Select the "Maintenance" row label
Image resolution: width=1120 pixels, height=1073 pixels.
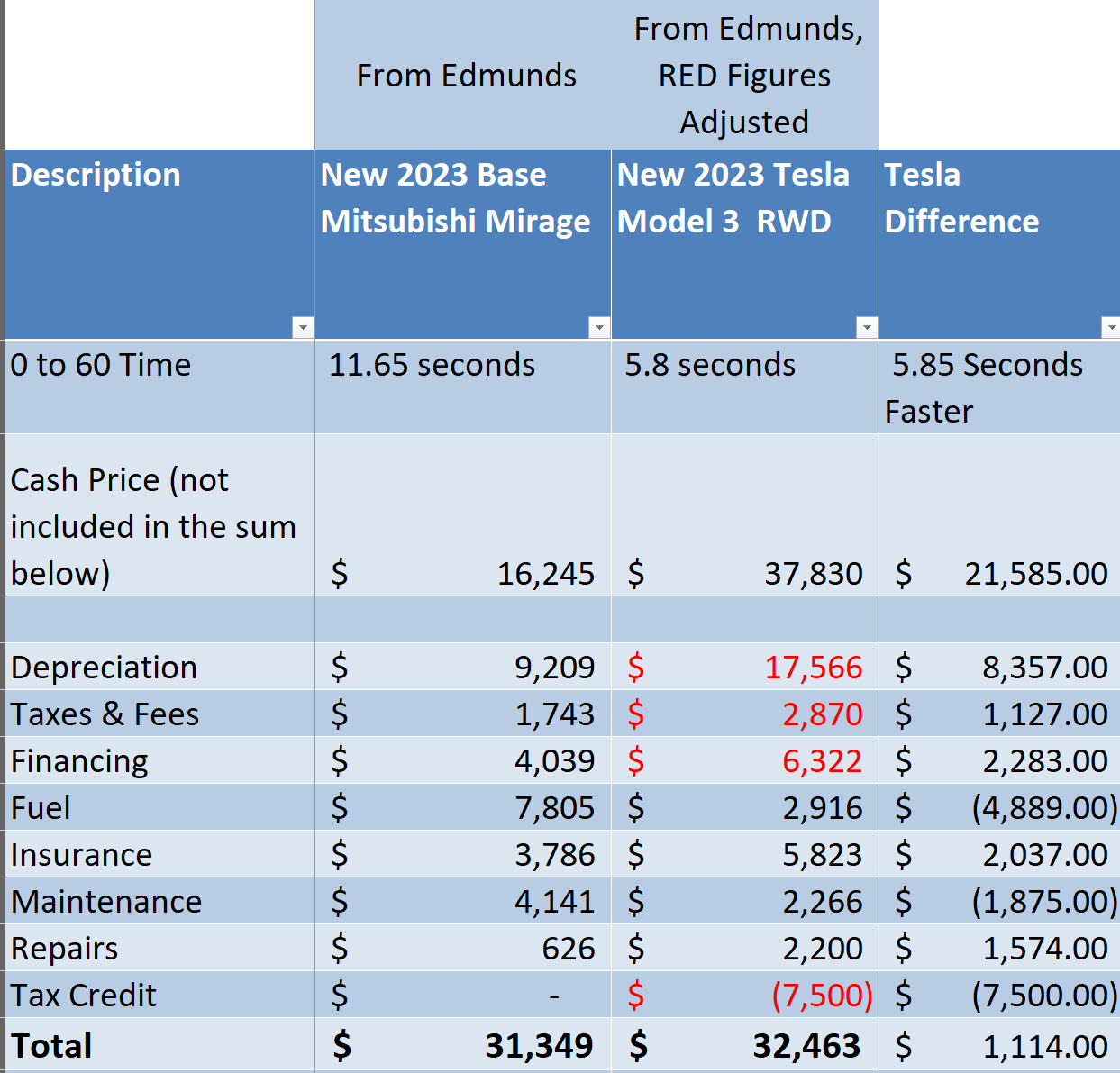(106, 902)
